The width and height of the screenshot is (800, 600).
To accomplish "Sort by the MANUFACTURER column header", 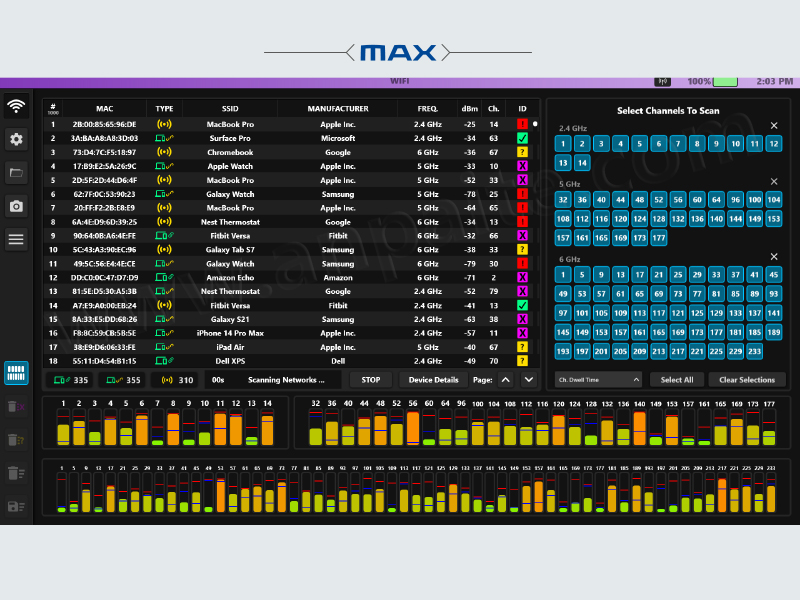I will click(x=338, y=108).
